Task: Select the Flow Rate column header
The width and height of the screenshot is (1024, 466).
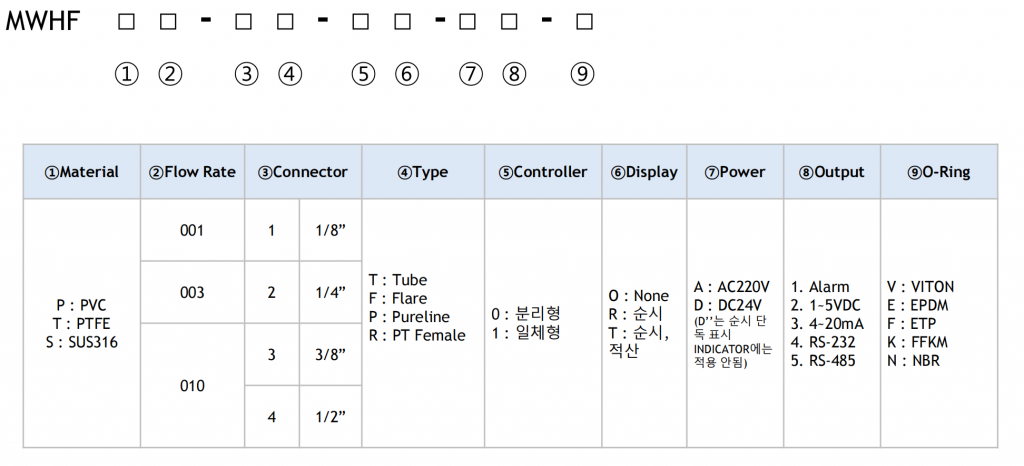Action: 193,172
